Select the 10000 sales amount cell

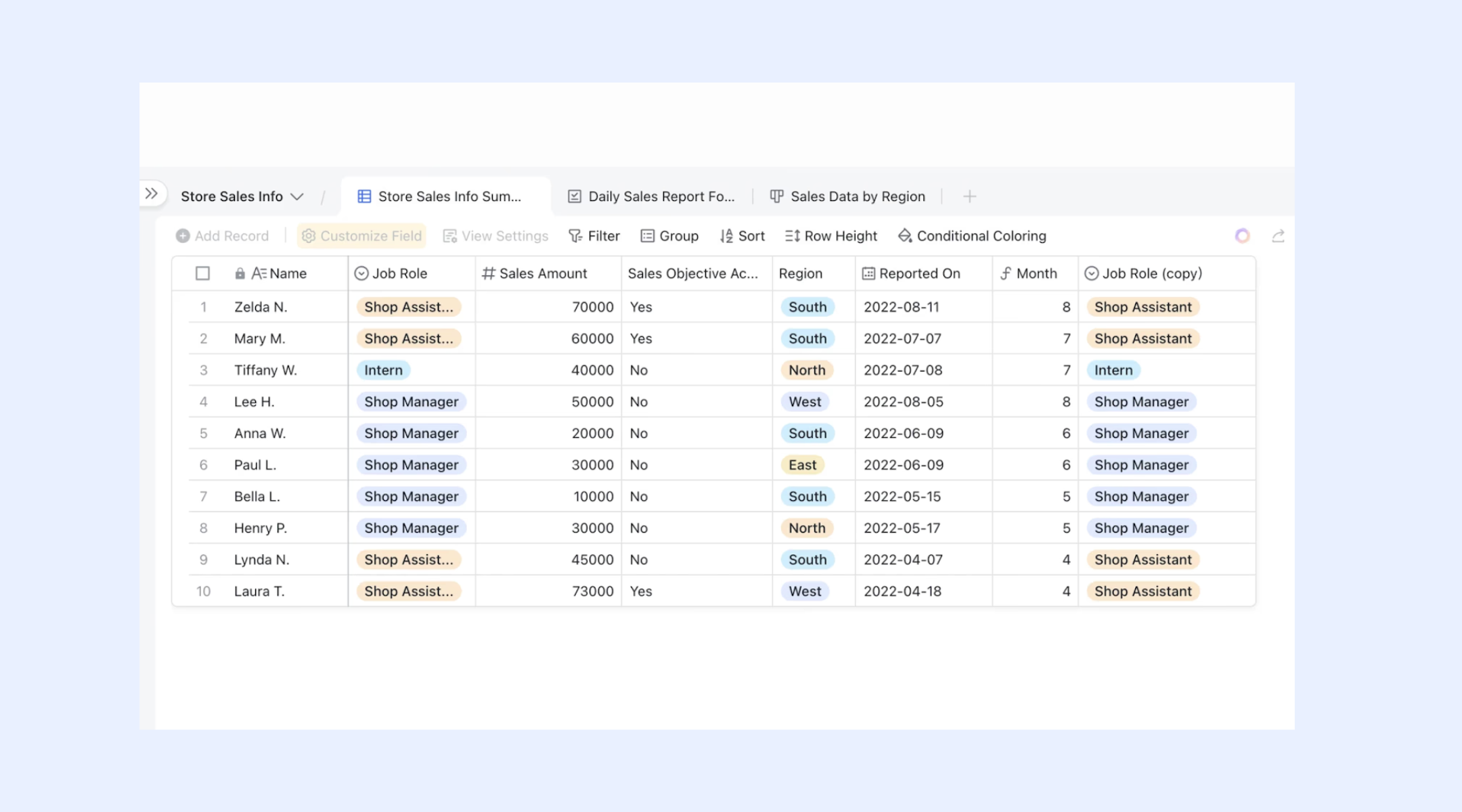click(x=548, y=497)
